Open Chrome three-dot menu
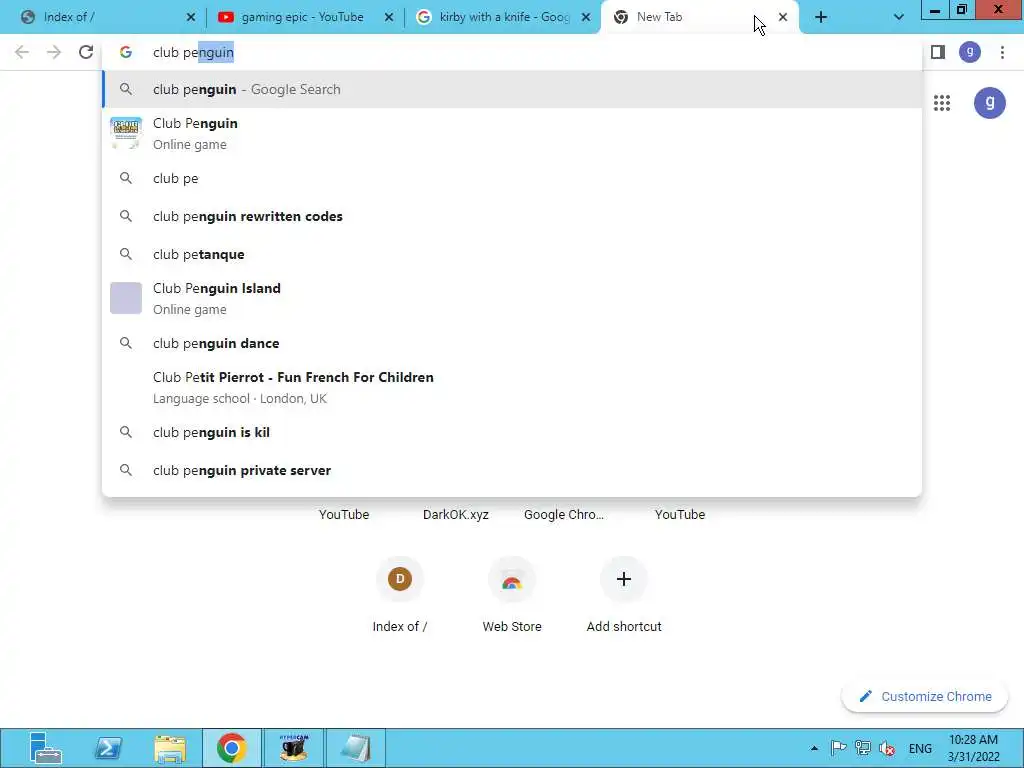The image size is (1024, 768). 1002,52
